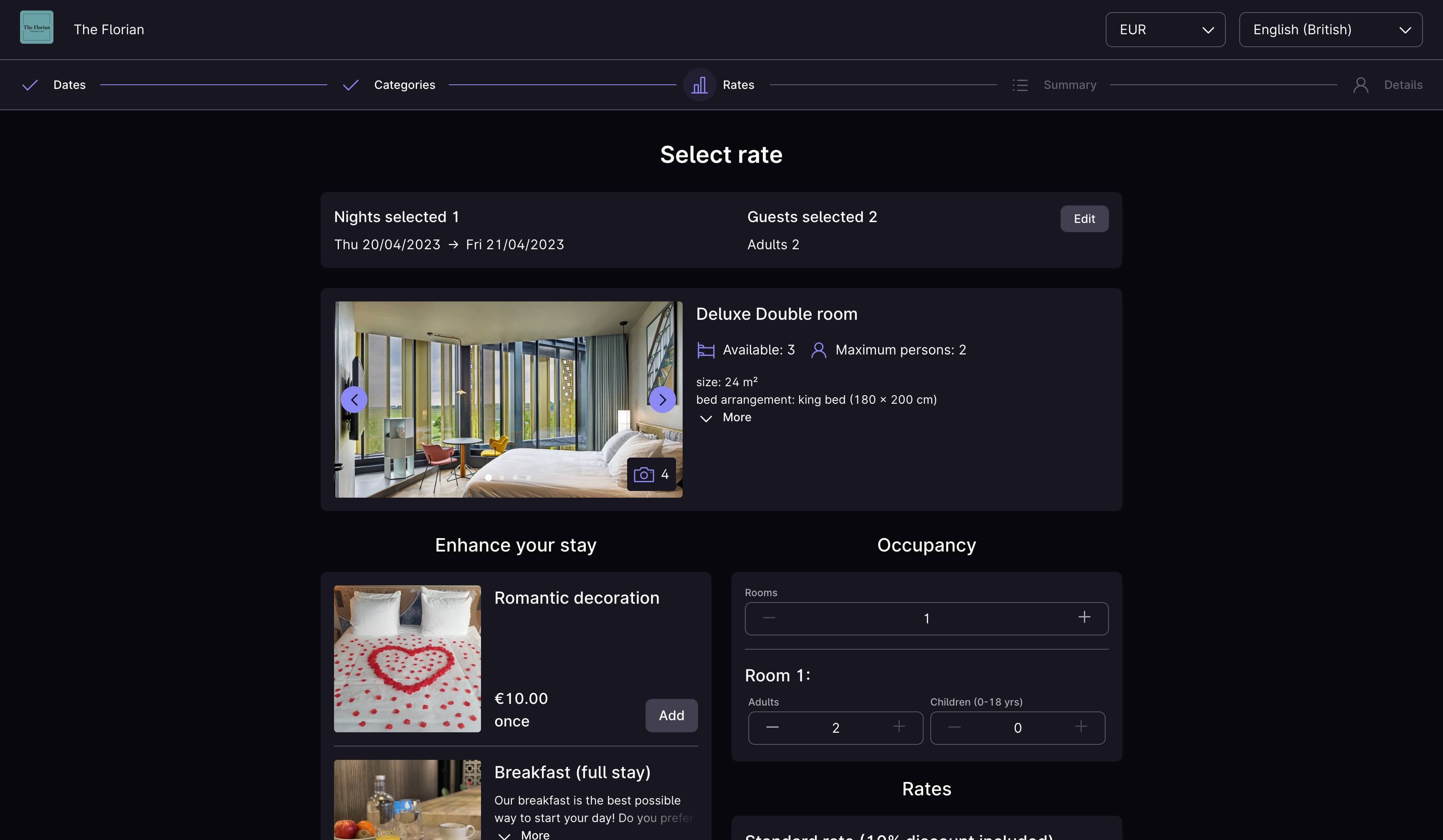Increase number of rooms with plus
The image size is (1443, 840).
click(x=1084, y=617)
